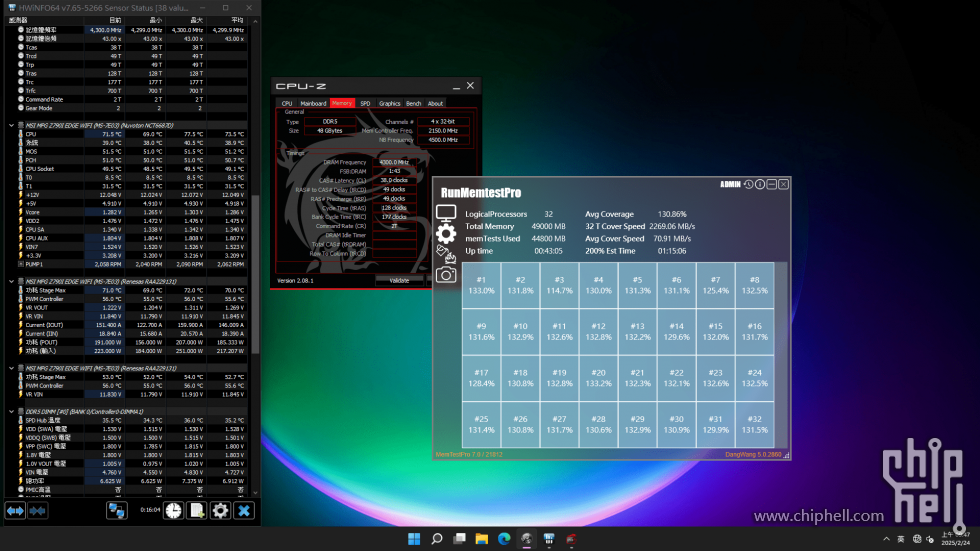Open About tab in CPU-Z
980x551 pixels.
[435, 104]
